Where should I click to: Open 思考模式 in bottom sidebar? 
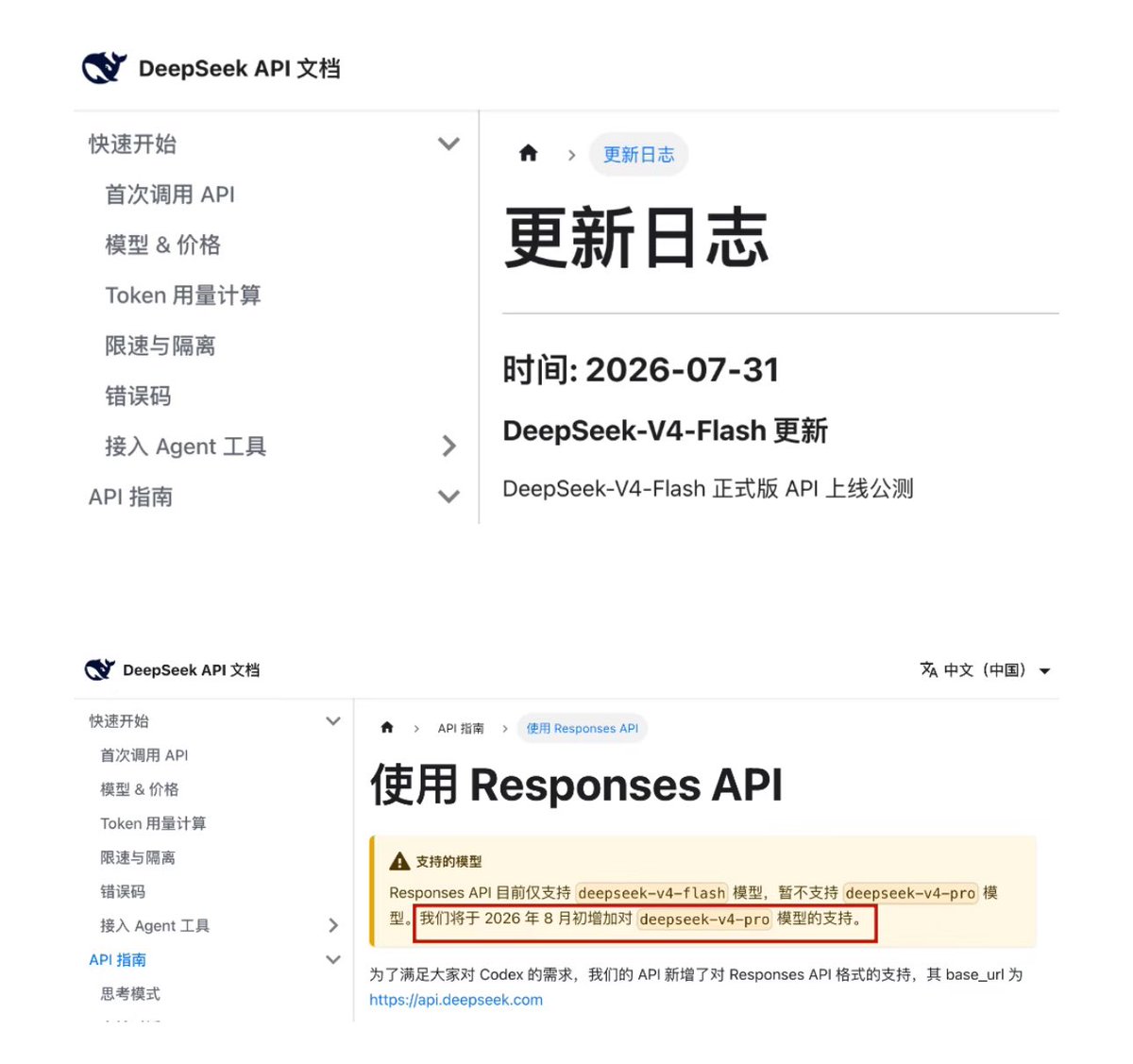coord(130,993)
